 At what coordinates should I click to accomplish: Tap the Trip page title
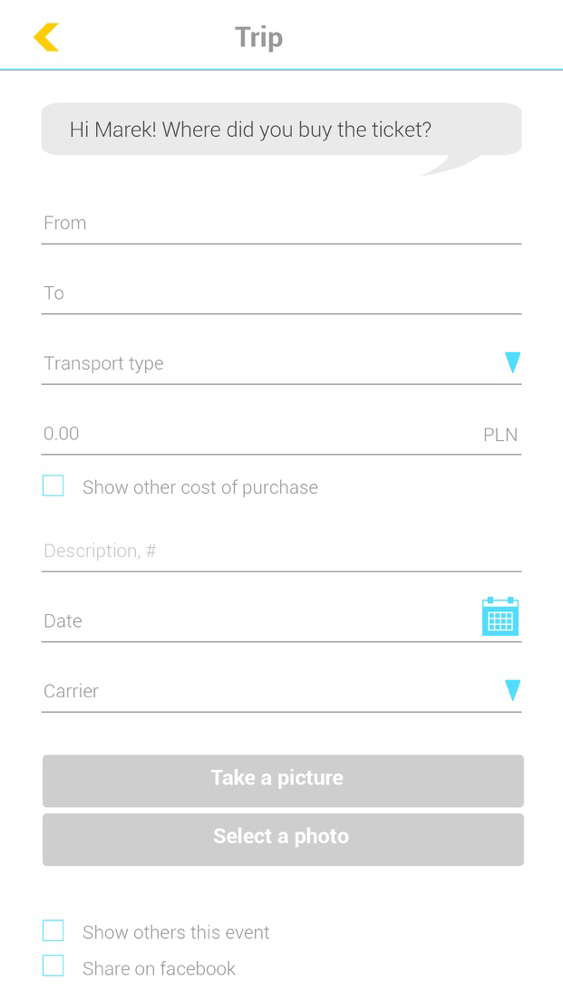pos(259,38)
